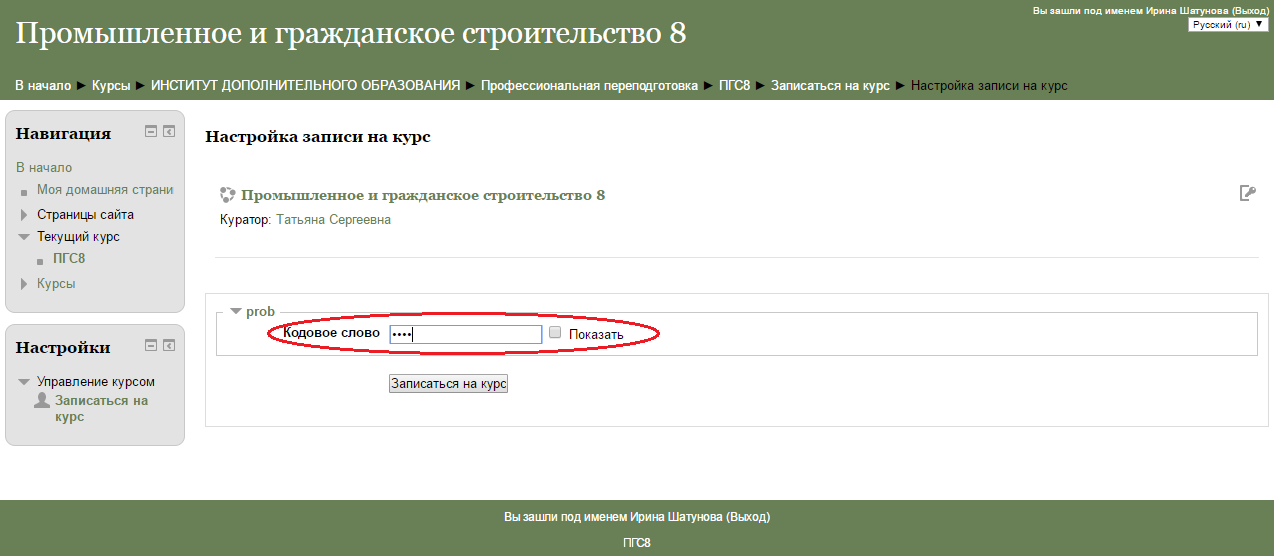Hide the Навигация block with minus icon
The height and width of the screenshot is (556, 1274).
coord(151,131)
